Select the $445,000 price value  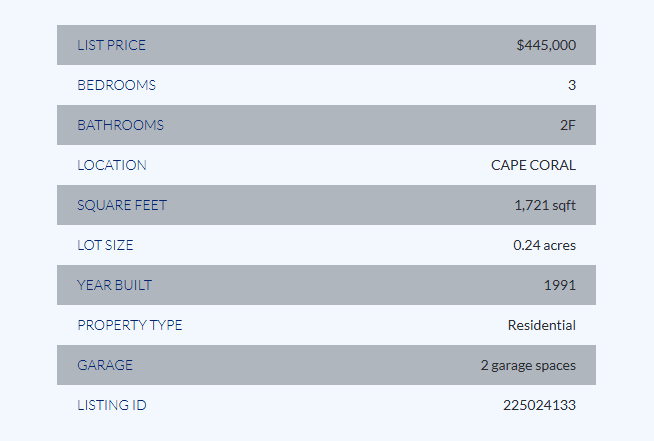coord(546,45)
